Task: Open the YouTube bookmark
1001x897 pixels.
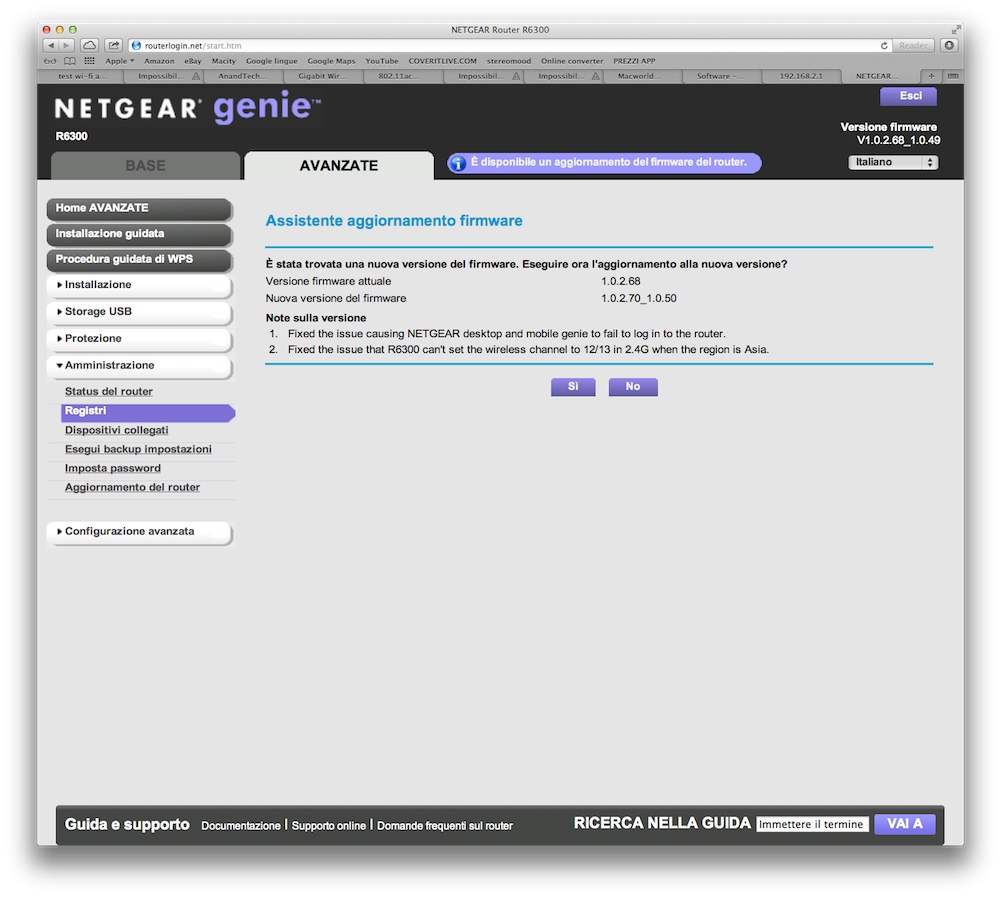Action: click(382, 61)
